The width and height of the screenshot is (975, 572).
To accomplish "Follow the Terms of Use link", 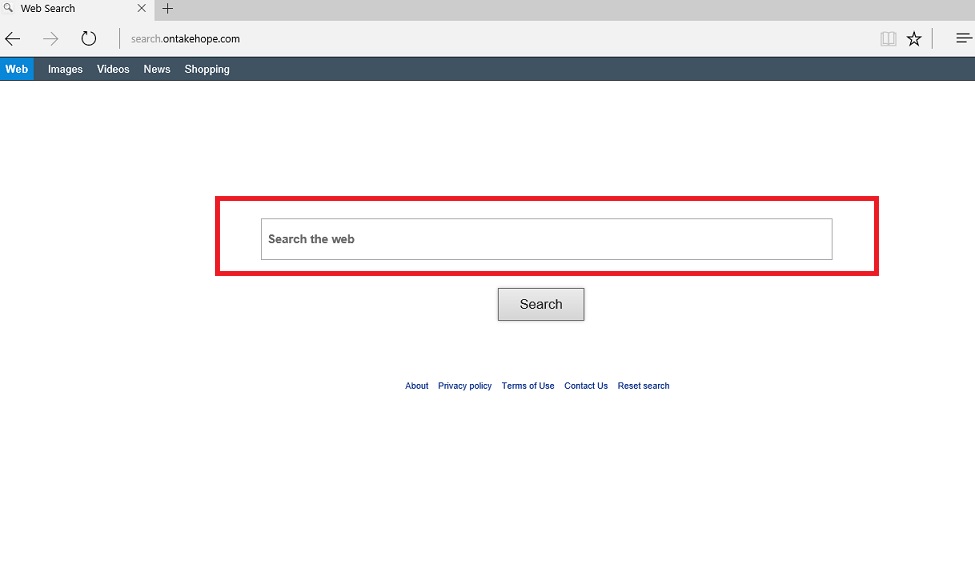I will tap(528, 386).
